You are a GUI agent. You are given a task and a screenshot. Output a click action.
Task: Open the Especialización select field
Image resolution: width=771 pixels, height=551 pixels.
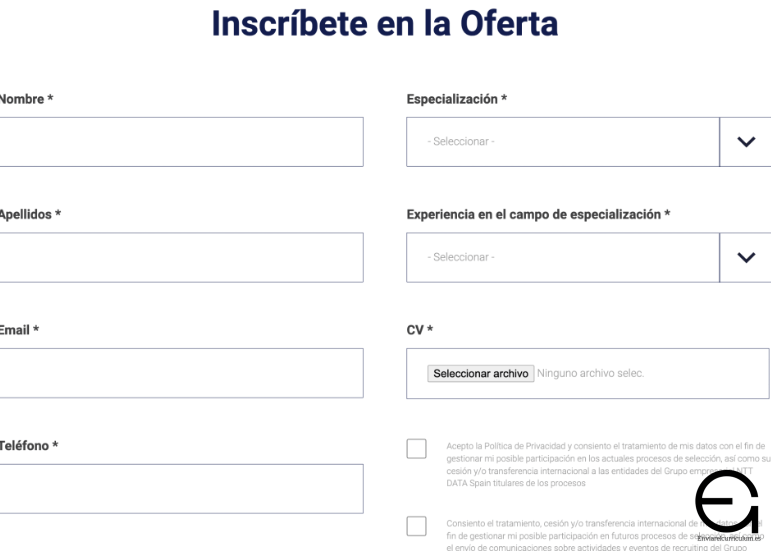click(562, 142)
